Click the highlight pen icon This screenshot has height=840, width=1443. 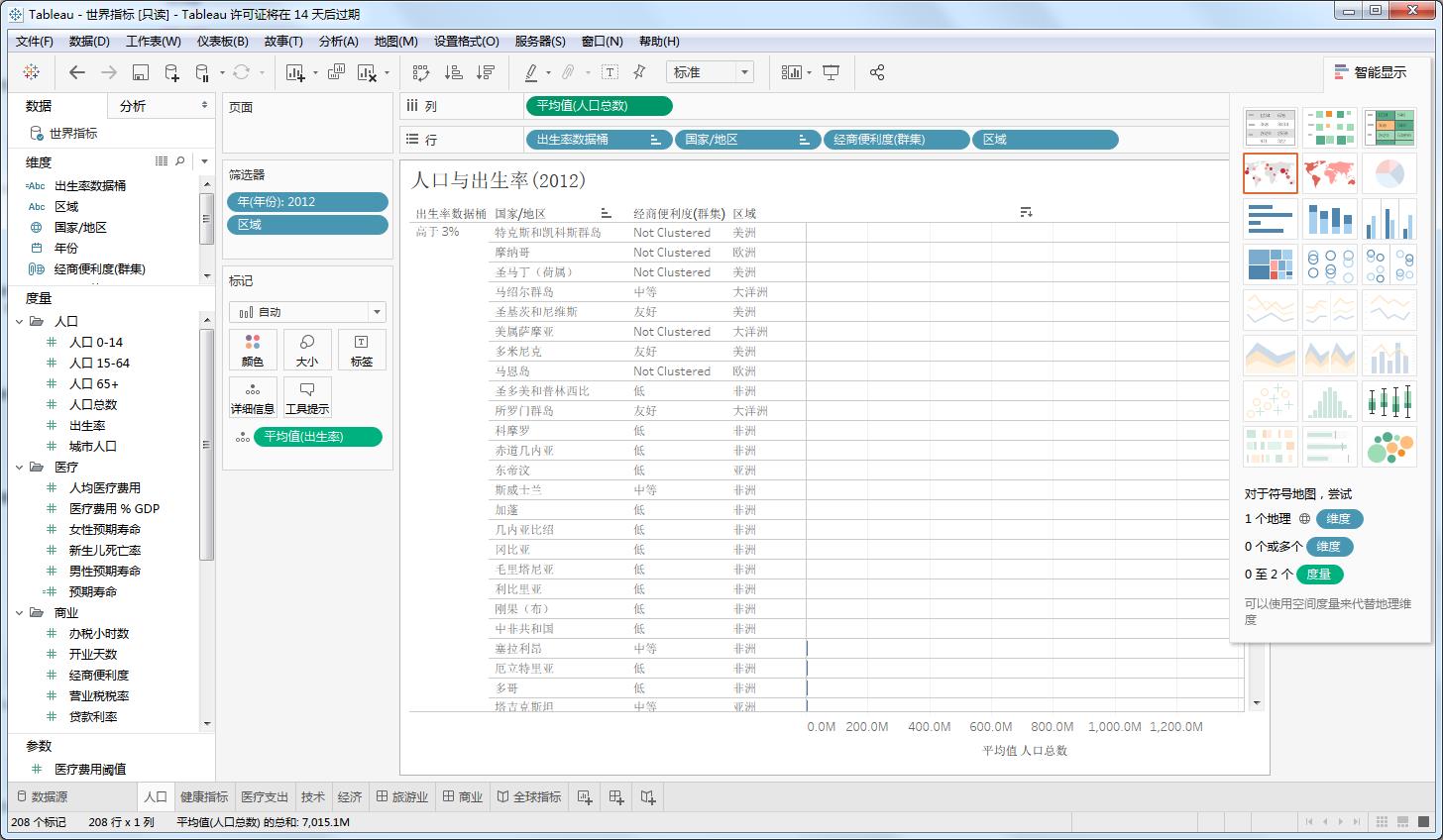(531, 72)
